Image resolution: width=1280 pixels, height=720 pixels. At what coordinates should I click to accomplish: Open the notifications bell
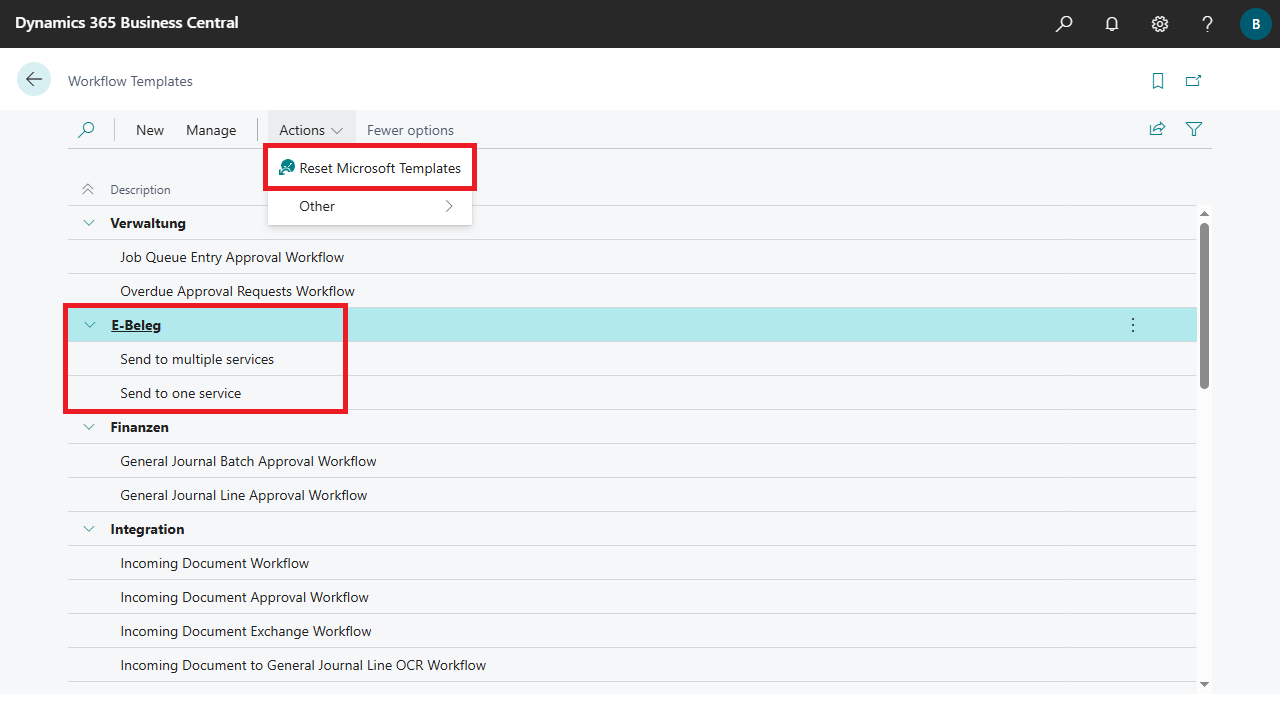coord(1112,23)
